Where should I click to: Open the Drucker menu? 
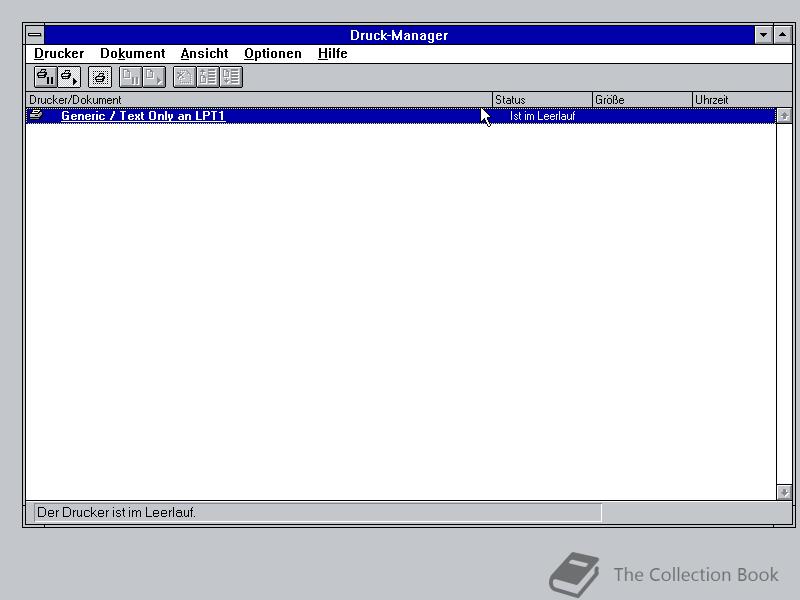click(x=59, y=54)
